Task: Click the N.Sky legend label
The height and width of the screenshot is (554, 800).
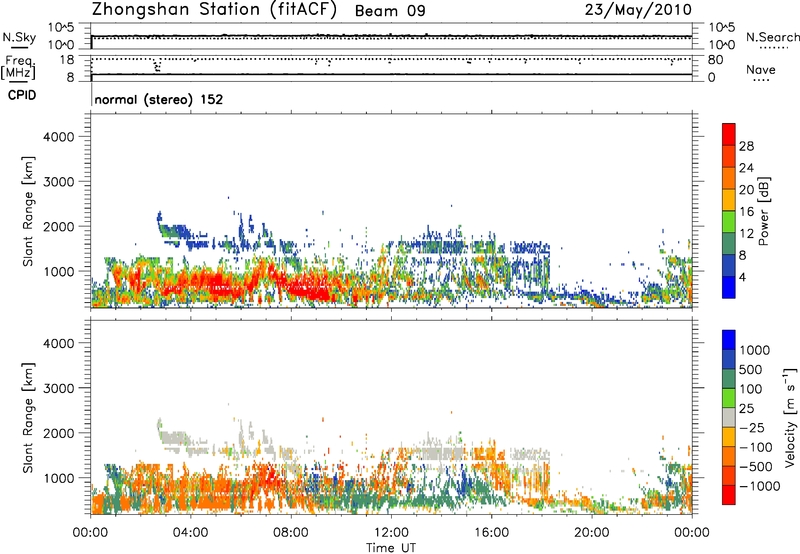Action: [x=19, y=37]
